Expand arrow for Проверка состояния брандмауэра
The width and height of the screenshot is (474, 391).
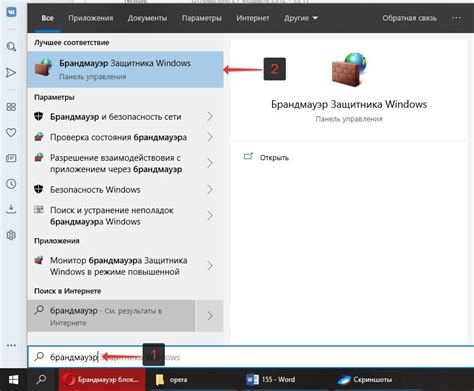[x=210, y=137]
